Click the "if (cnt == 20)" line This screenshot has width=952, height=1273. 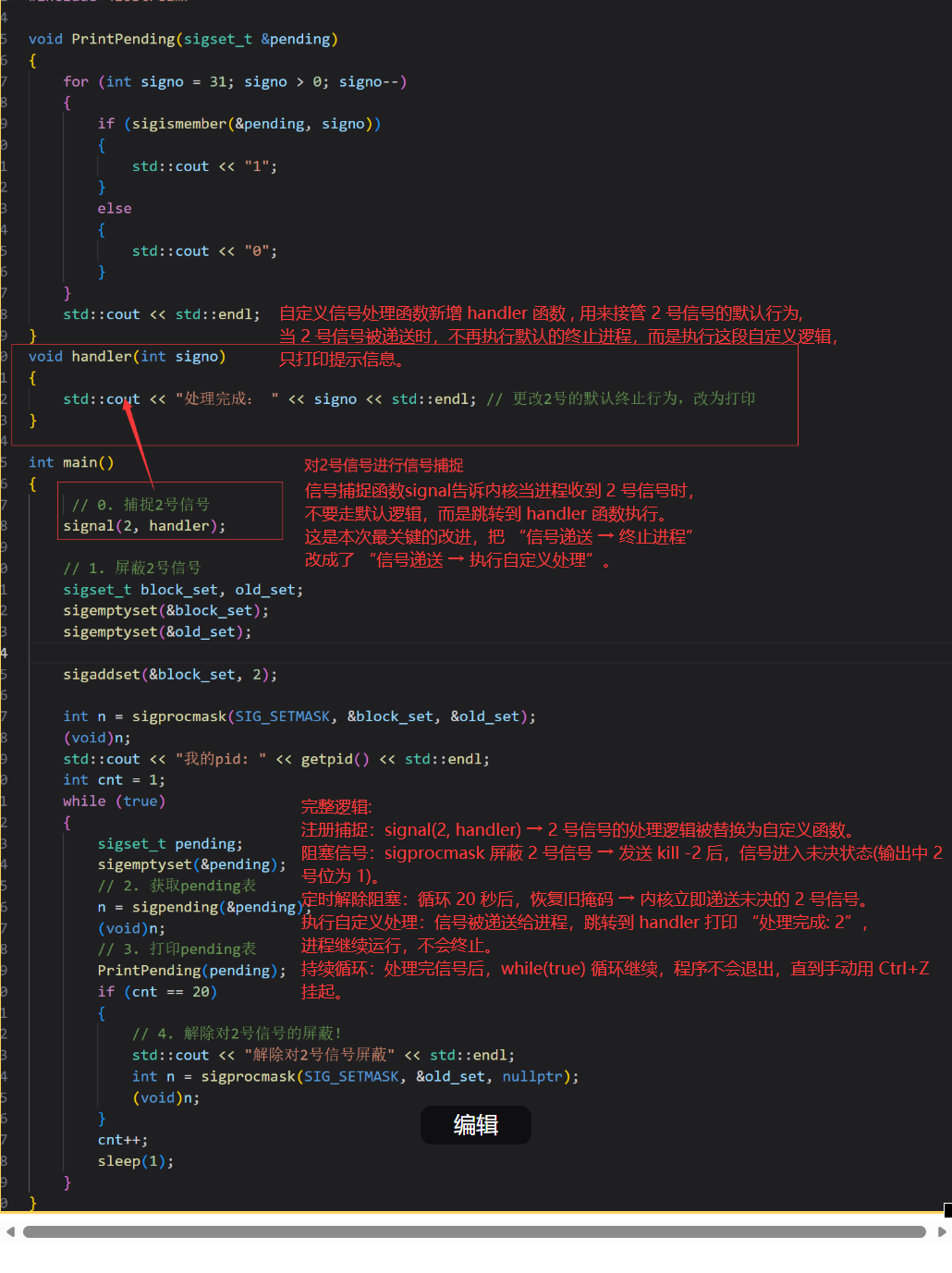click(x=157, y=992)
